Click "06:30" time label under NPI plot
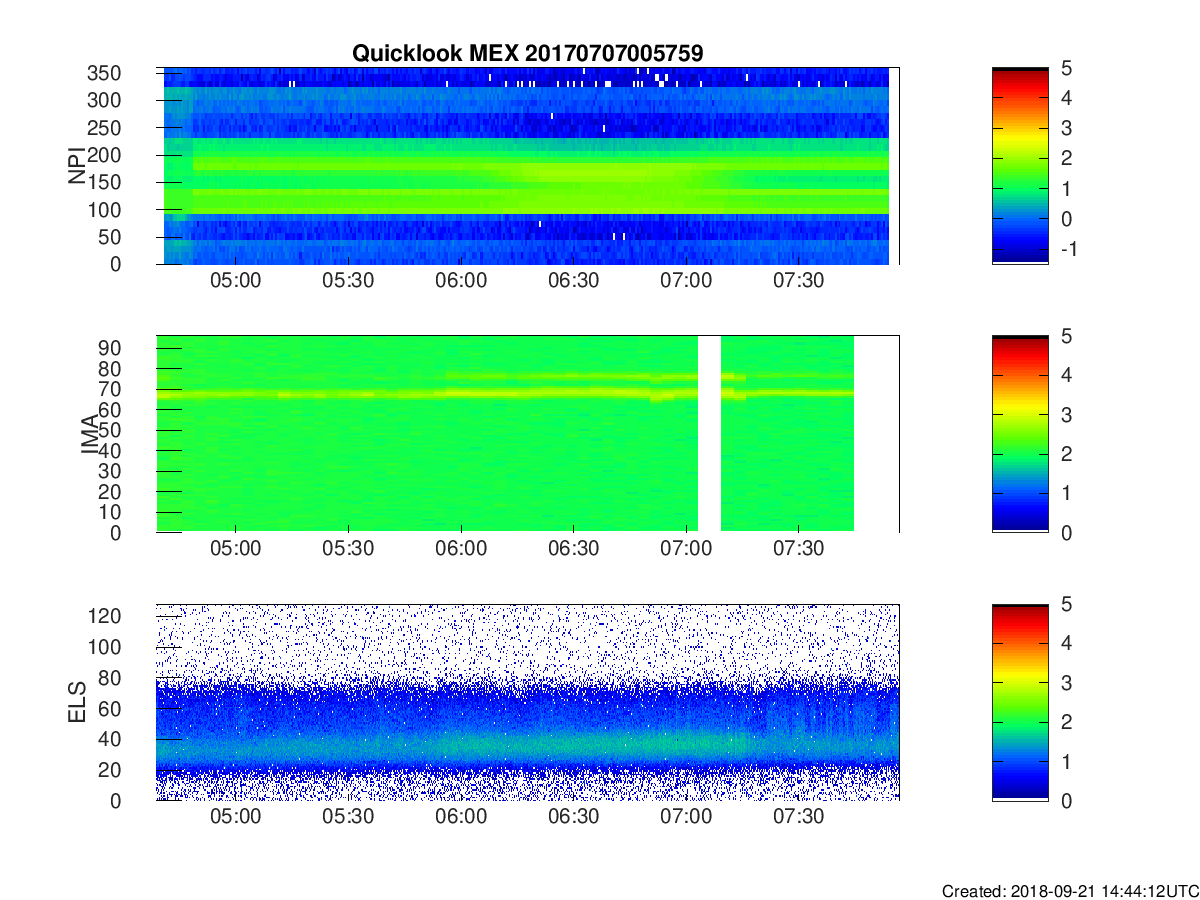 [x=574, y=282]
